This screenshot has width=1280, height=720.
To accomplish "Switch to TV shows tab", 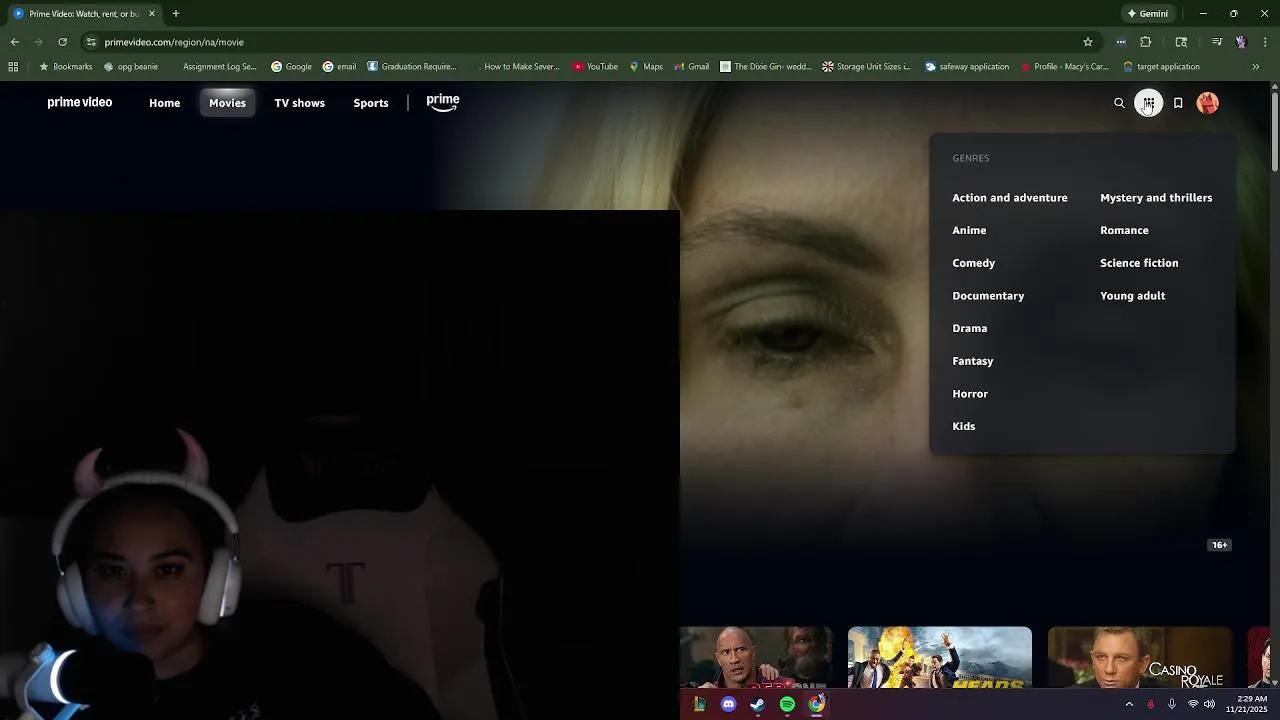I will click(x=300, y=103).
